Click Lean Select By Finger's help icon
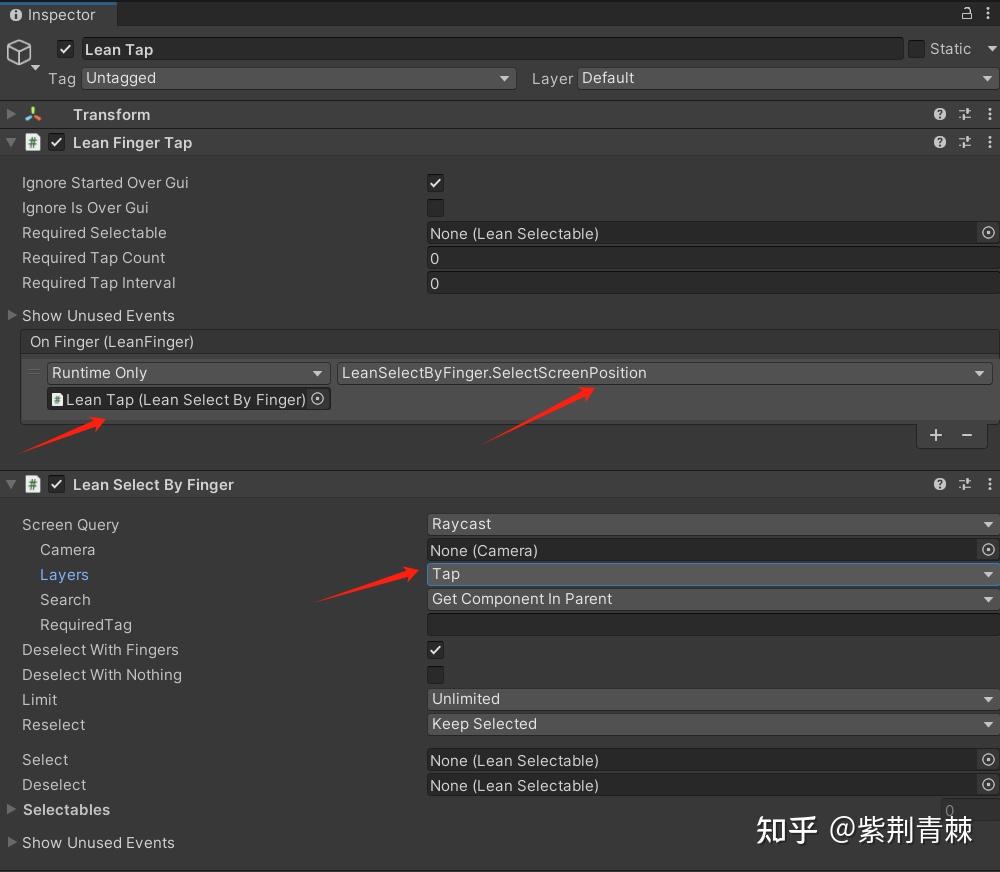 coord(940,484)
